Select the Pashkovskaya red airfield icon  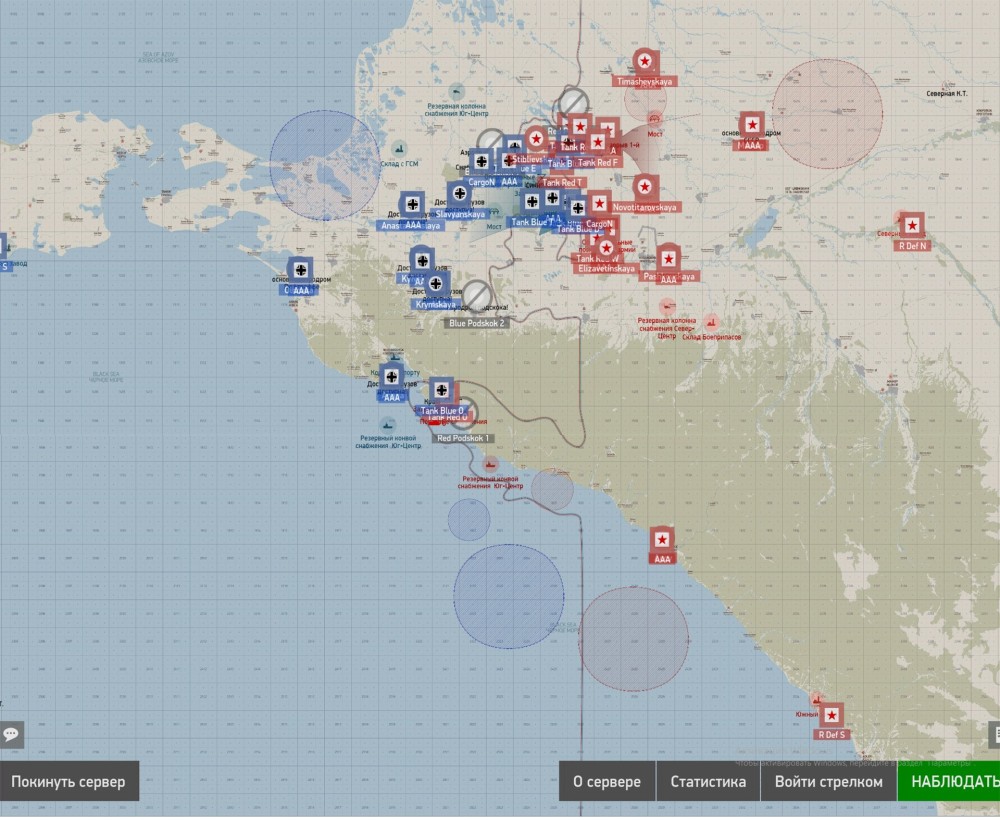click(x=668, y=258)
